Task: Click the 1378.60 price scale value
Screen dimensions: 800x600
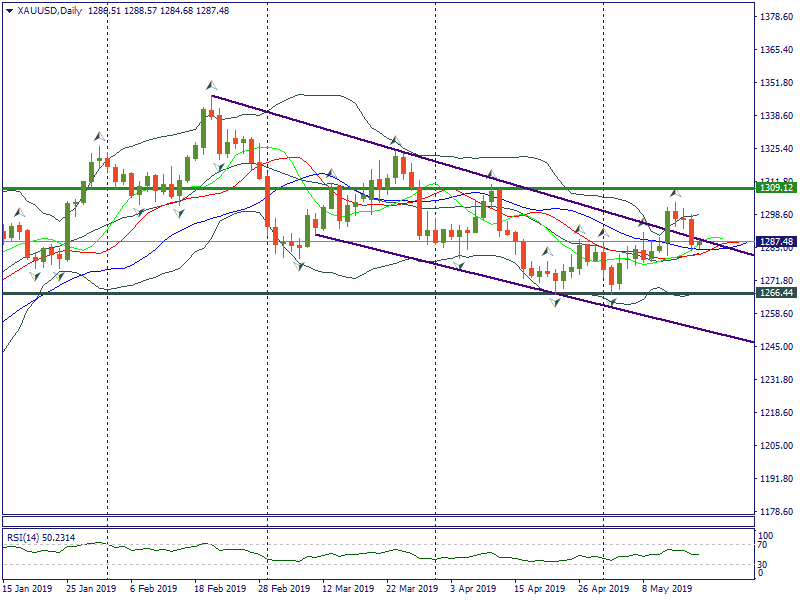Action: coord(776,17)
